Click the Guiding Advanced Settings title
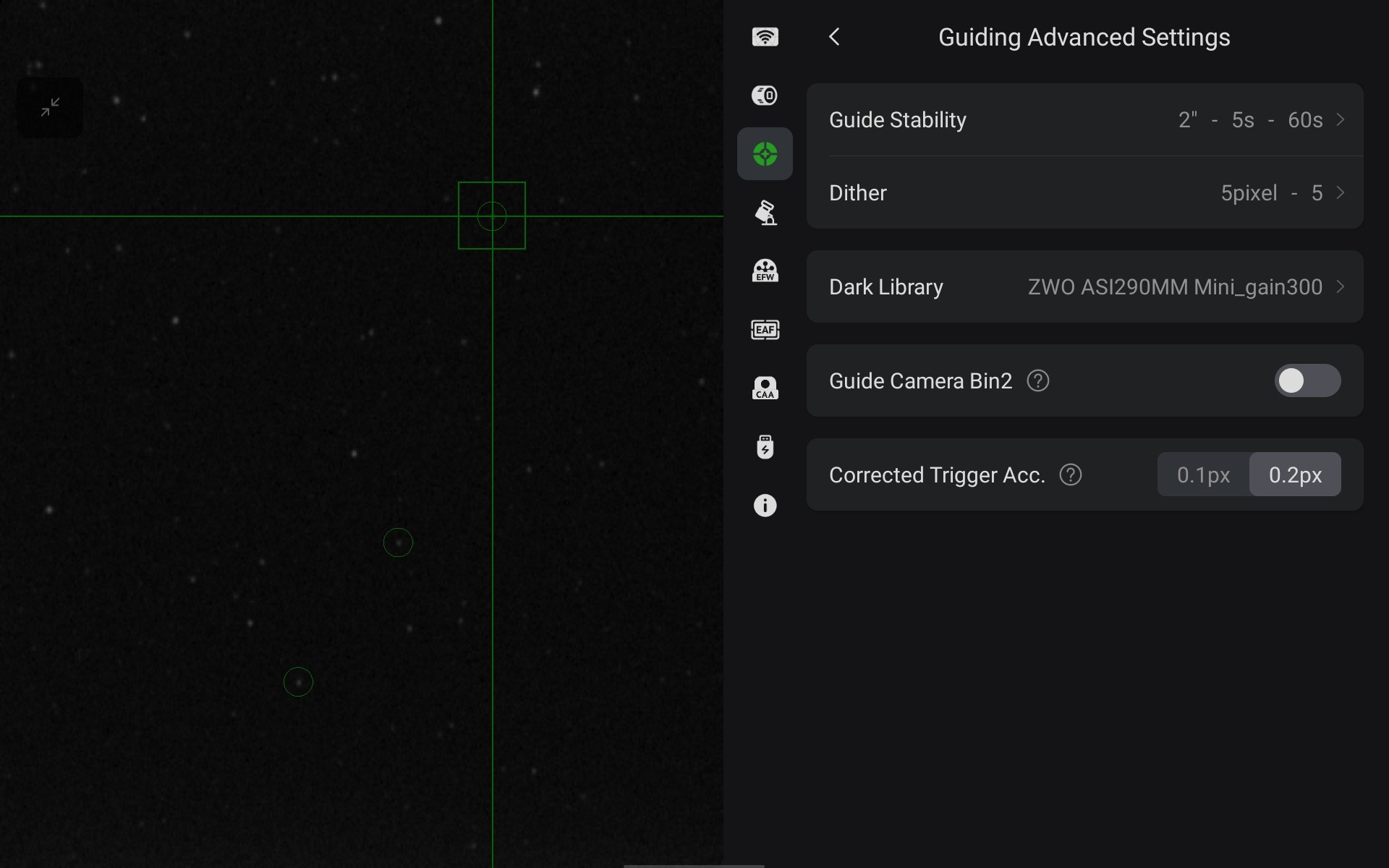The image size is (1389, 868). [1084, 37]
